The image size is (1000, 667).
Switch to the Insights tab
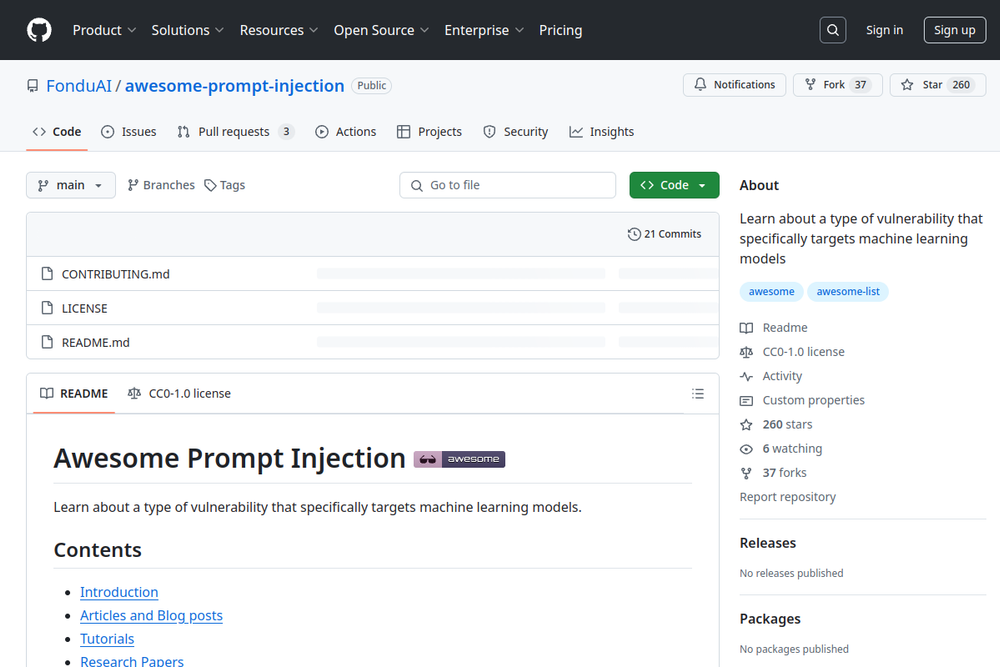click(x=601, y=131)
